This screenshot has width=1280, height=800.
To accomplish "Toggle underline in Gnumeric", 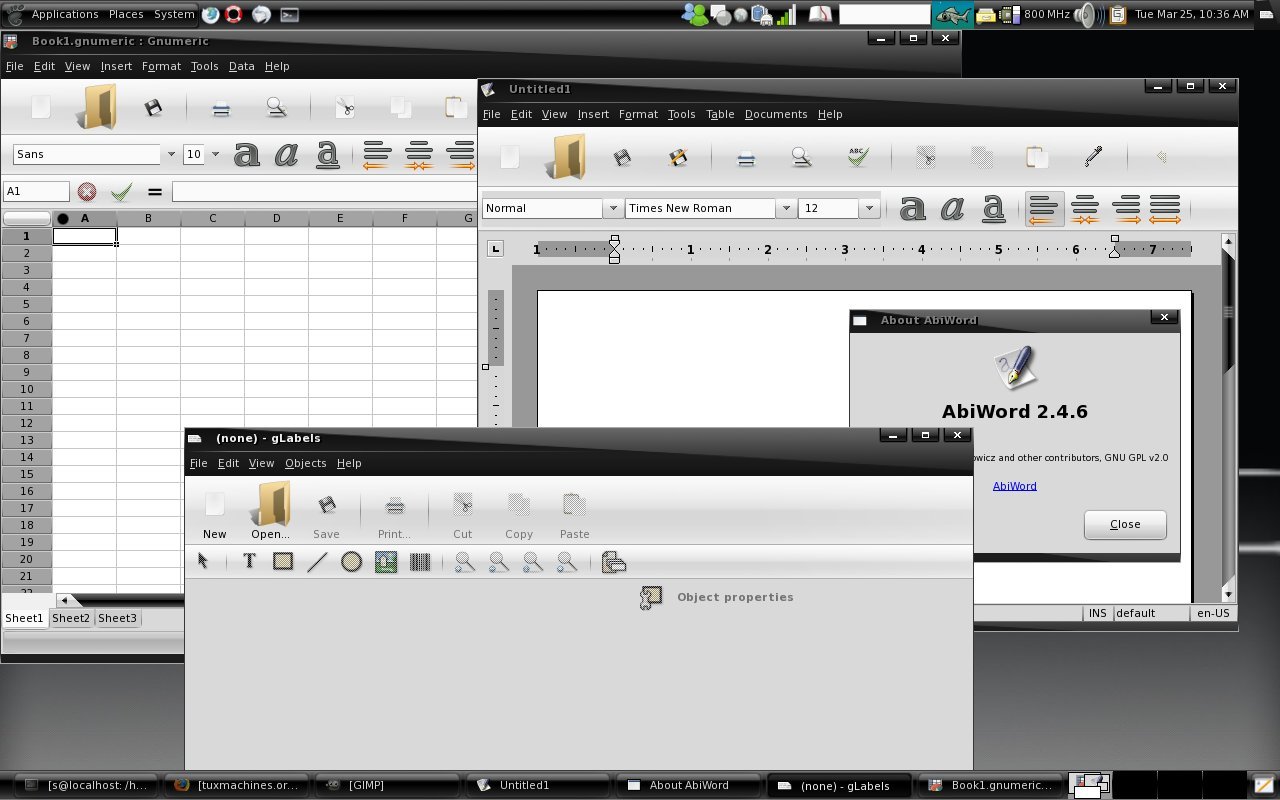I will coord(327,154).
